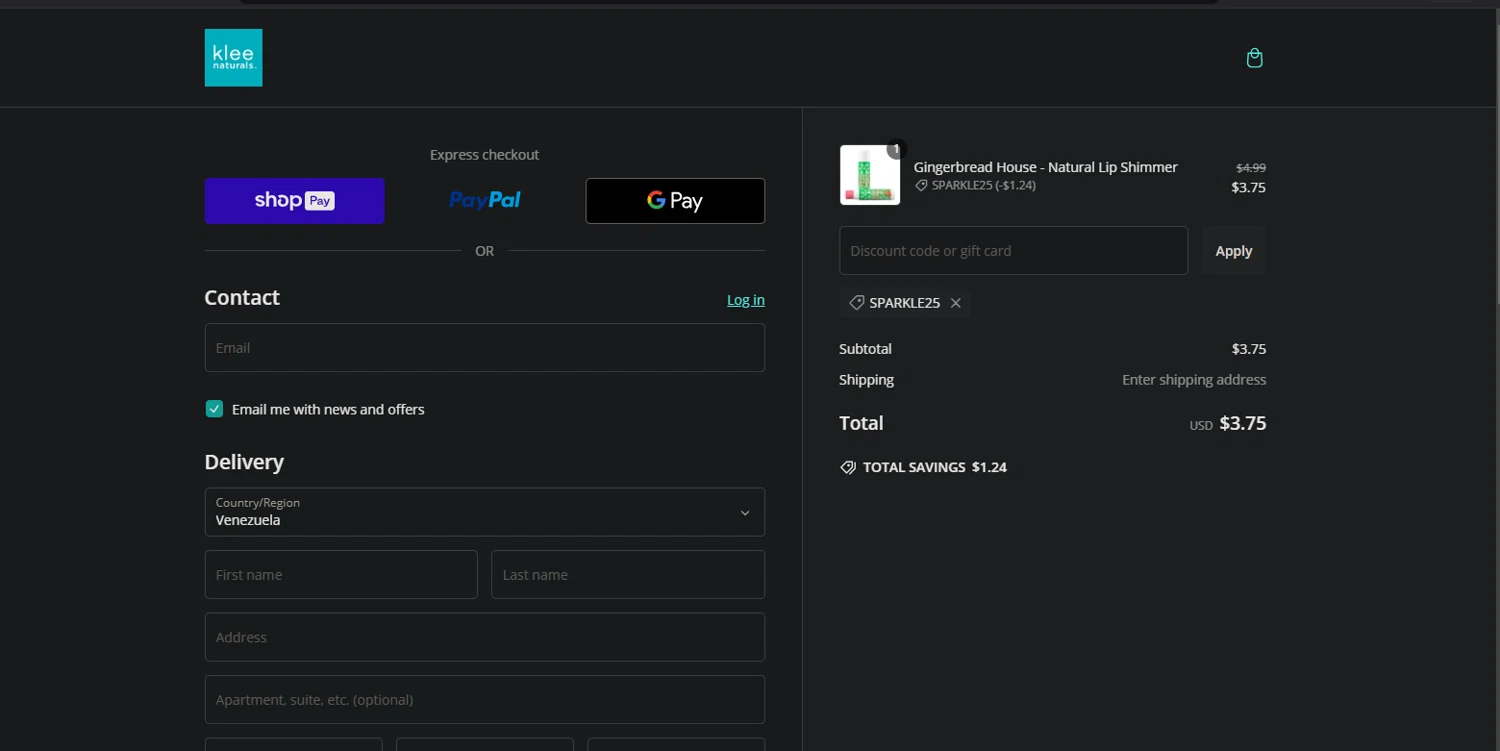The height and width of the screenshot is (751, 1500).
Task: Click the Klee Naturals logo
Action: click(233, 57)
